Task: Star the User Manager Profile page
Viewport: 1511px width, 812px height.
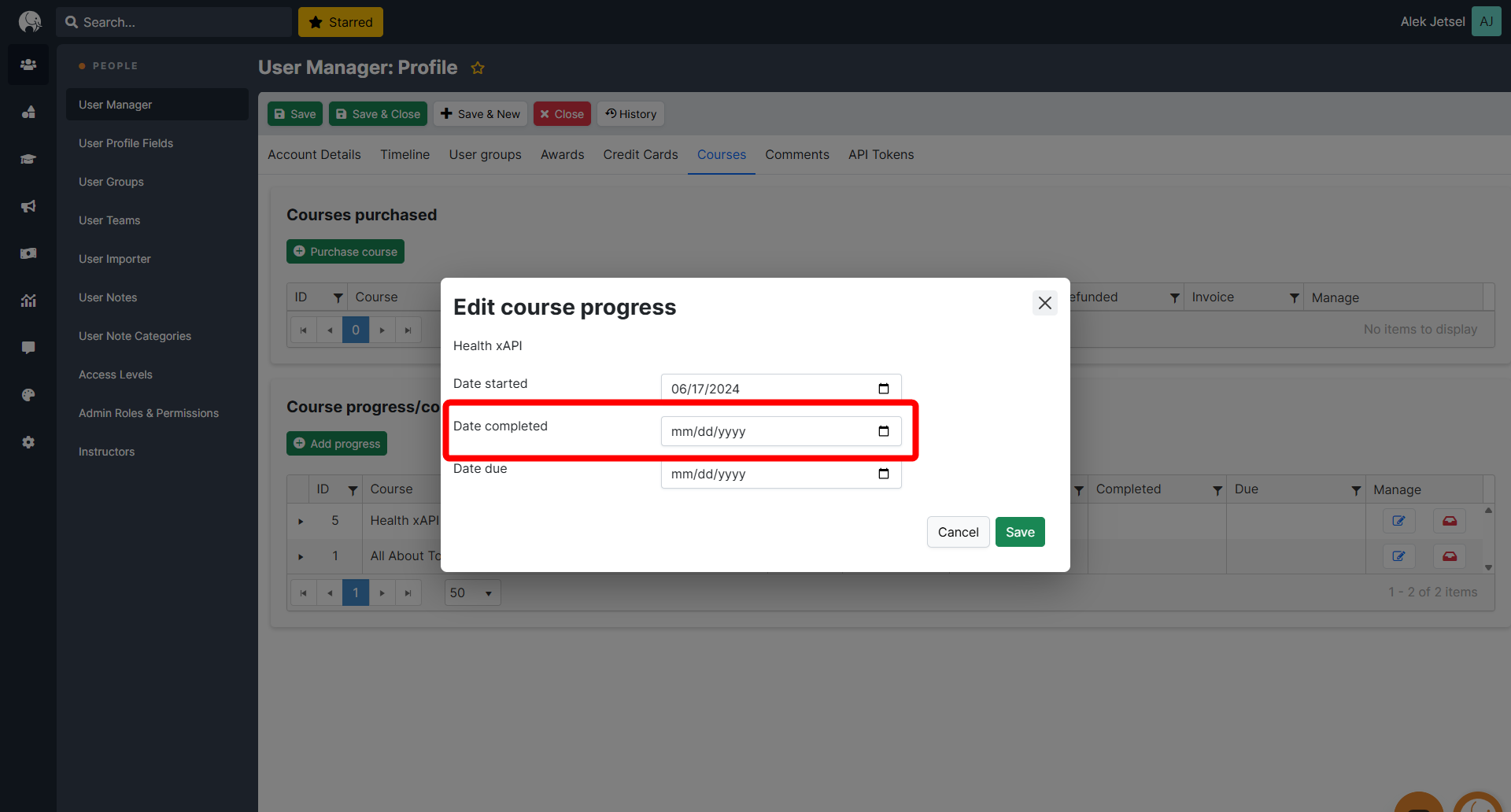Action: click(x=478, y=68)
